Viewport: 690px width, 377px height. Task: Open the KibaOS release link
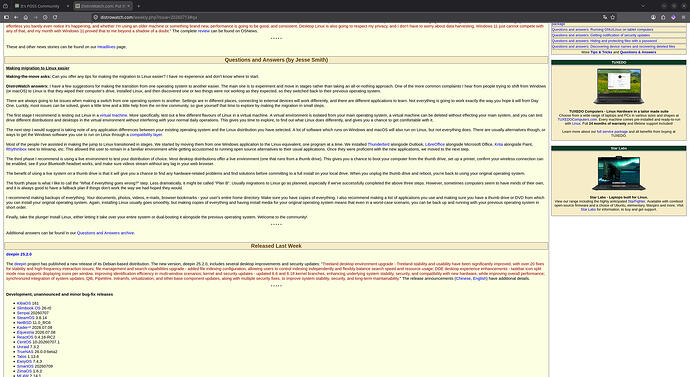tap(24, 303)
